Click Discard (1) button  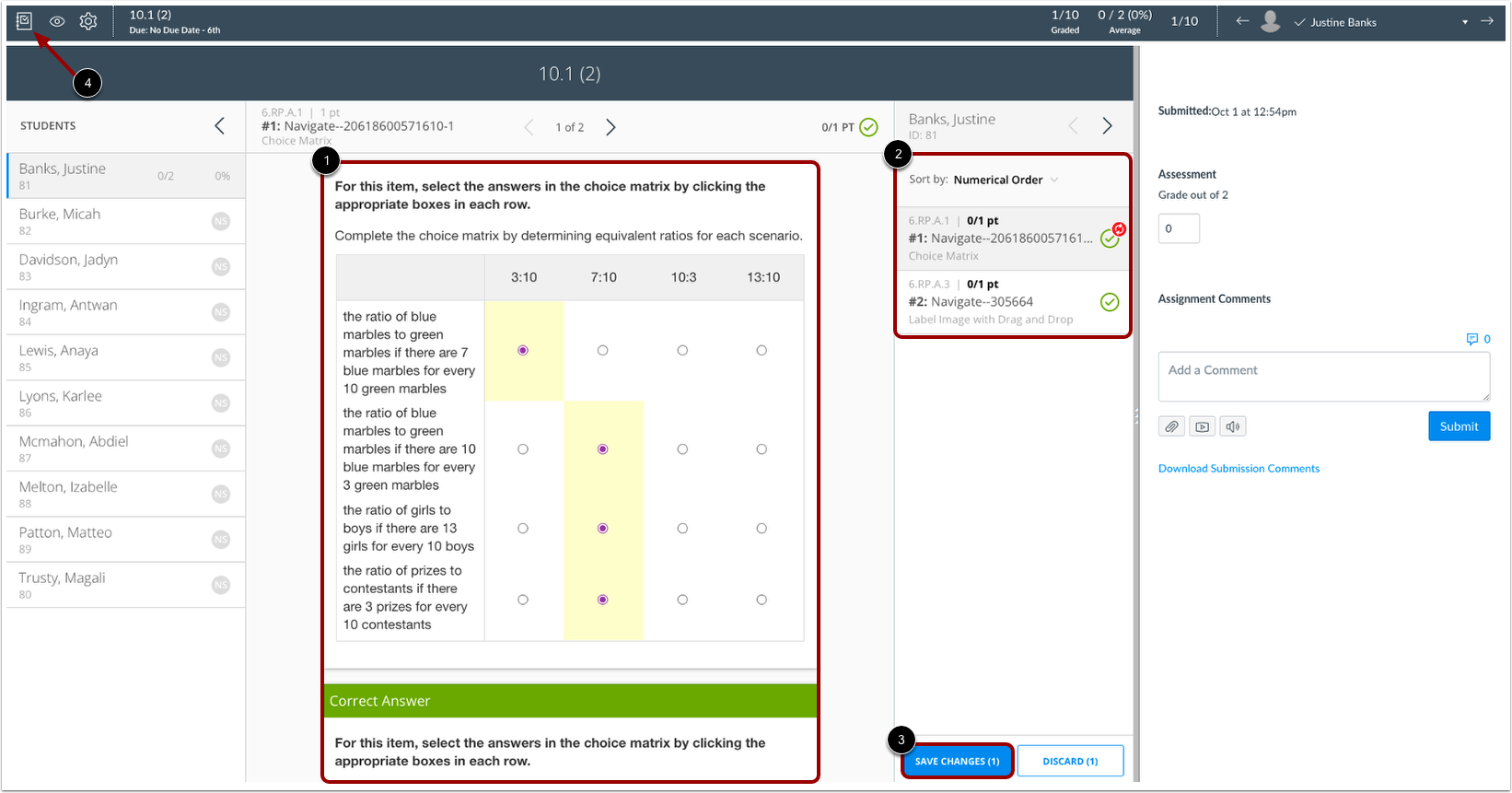[1070, 762]
